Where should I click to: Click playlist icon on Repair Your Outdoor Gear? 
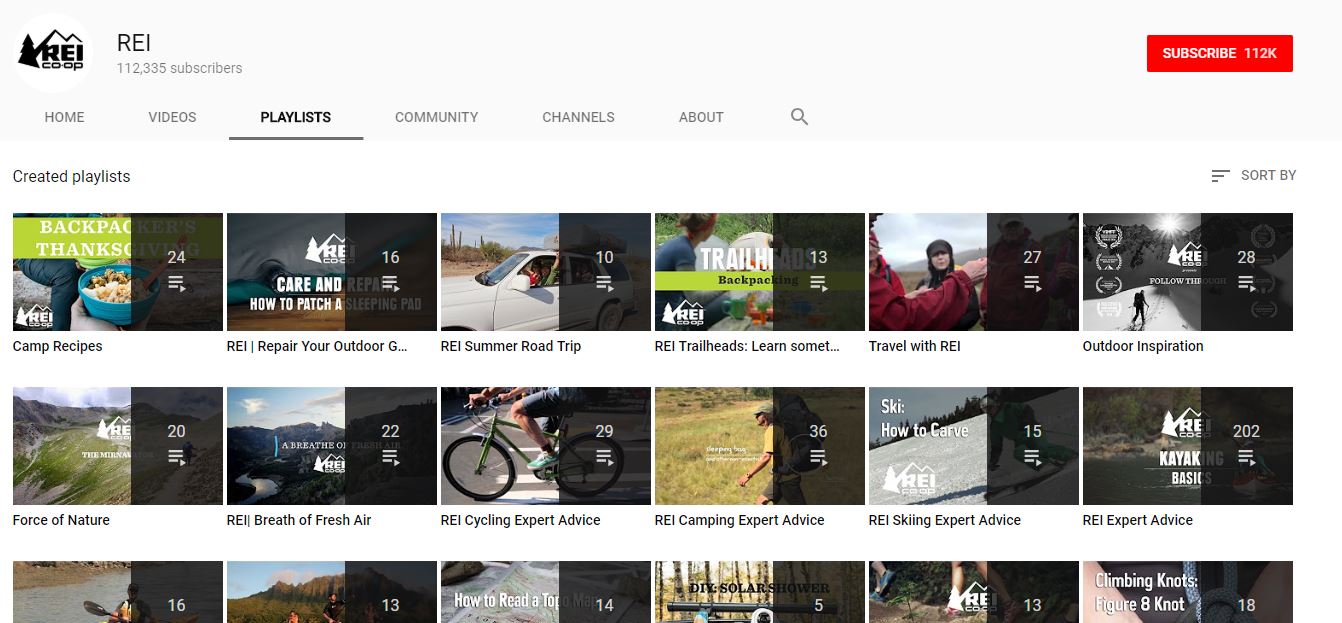(x=390, y=284)
